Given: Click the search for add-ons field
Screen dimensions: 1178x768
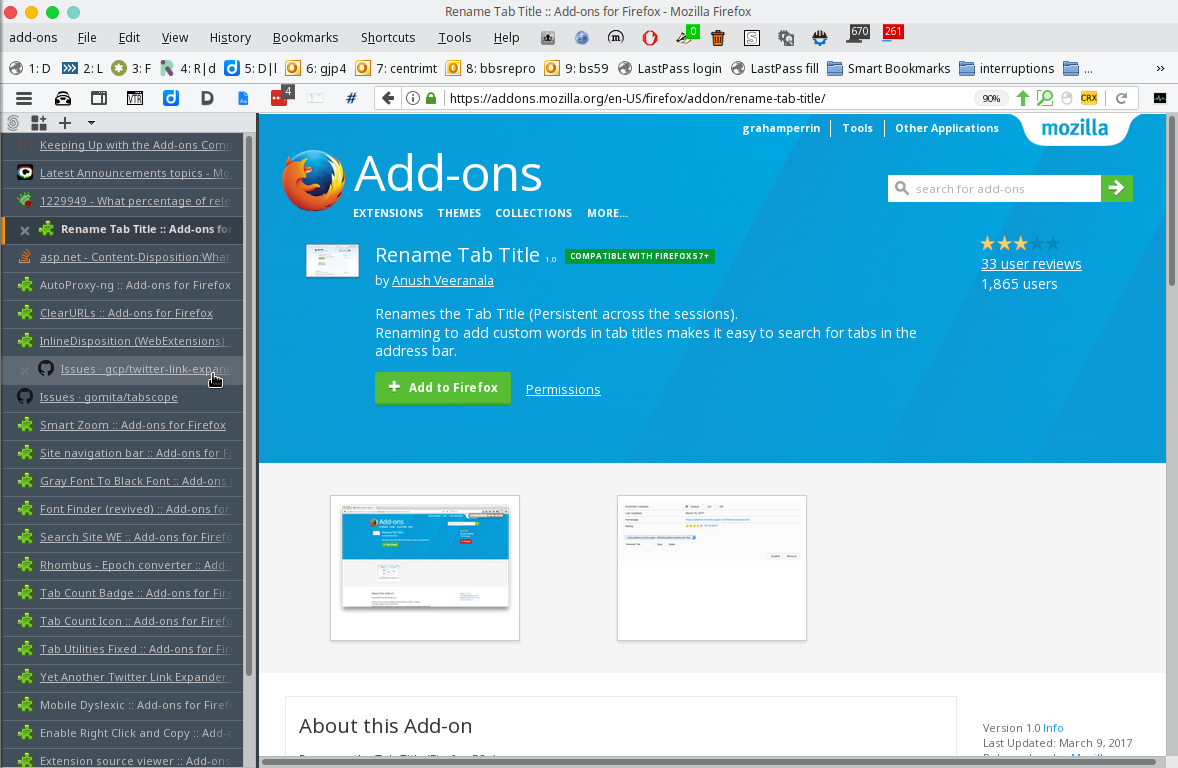Looking at the screenshot, I should (x=995, y=189).
